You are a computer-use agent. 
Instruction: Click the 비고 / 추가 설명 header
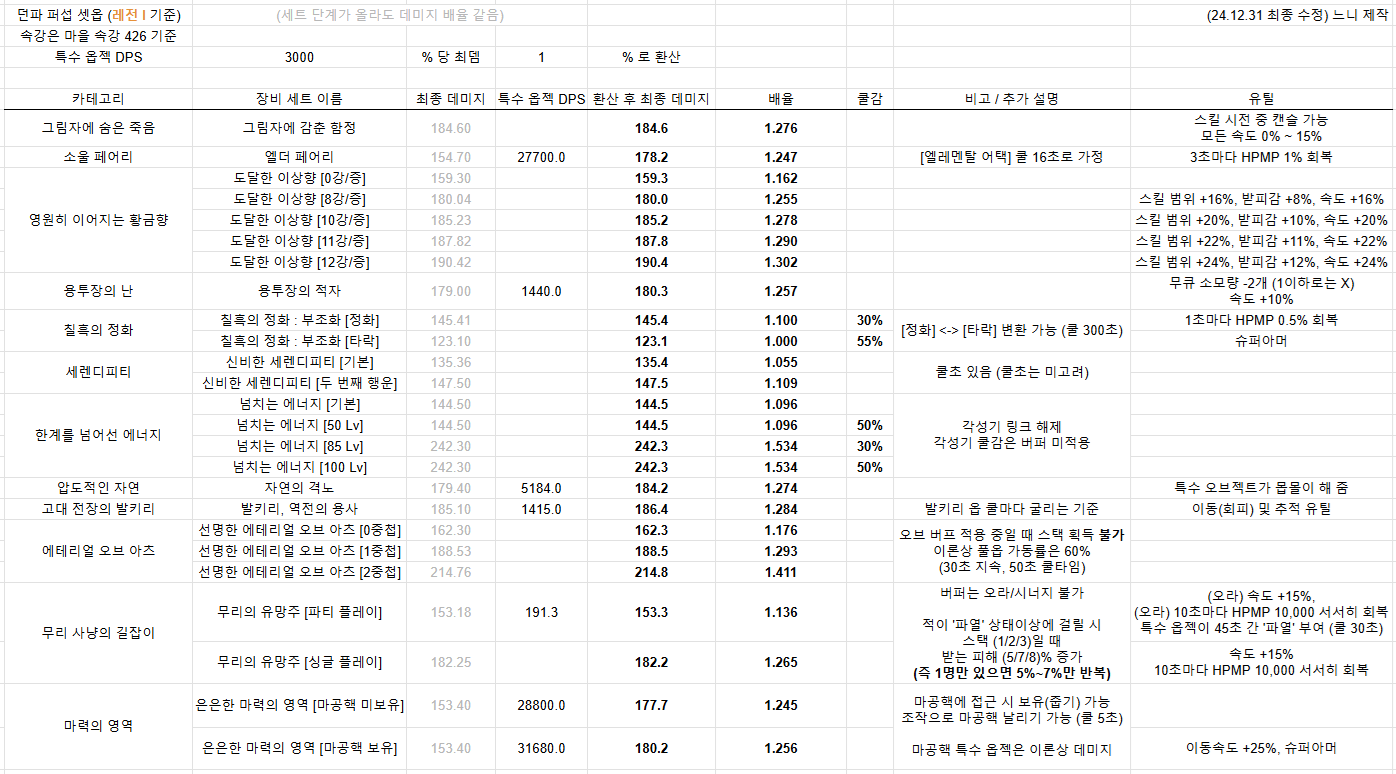(1011, 99)
